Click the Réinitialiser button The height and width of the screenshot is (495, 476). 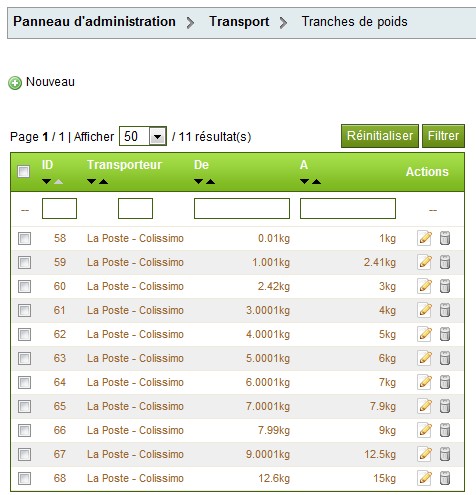380,136
